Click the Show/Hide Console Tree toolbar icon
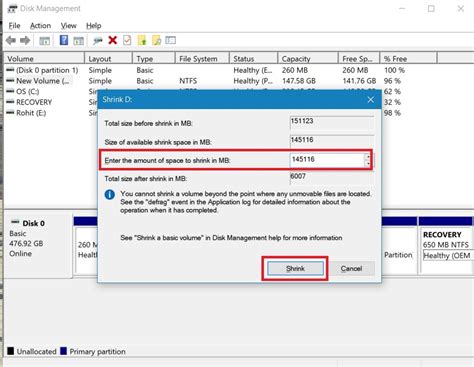474x367 pixels. [x=44, y=41]
